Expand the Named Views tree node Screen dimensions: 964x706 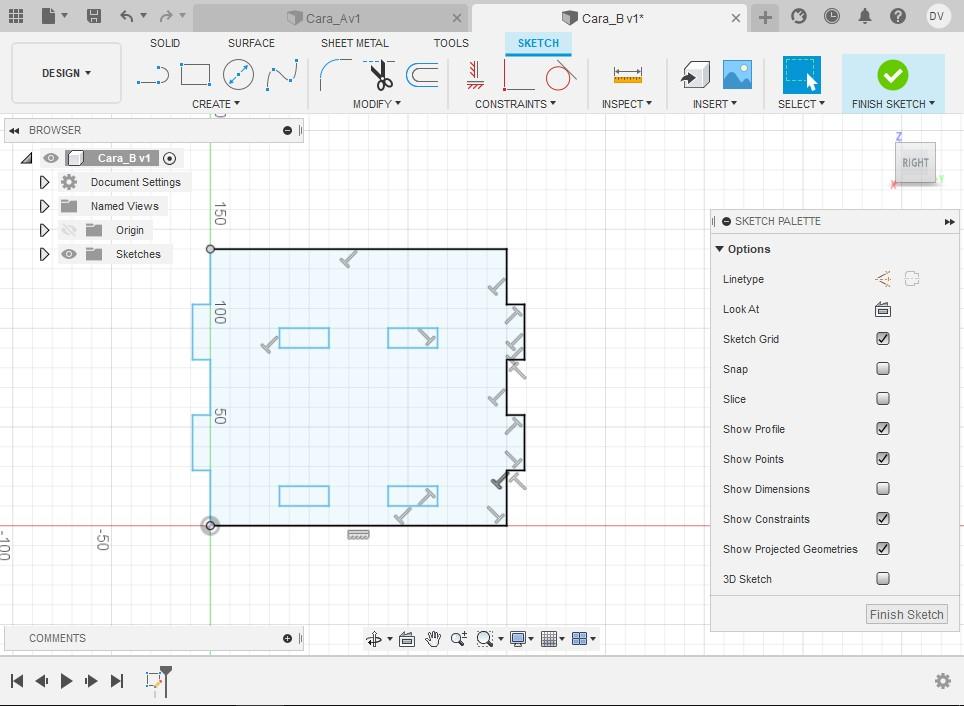click(44, 206)
